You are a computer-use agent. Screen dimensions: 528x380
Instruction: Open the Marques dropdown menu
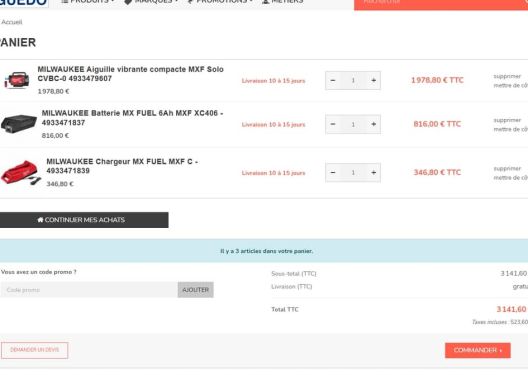click(x=151, y=2)
